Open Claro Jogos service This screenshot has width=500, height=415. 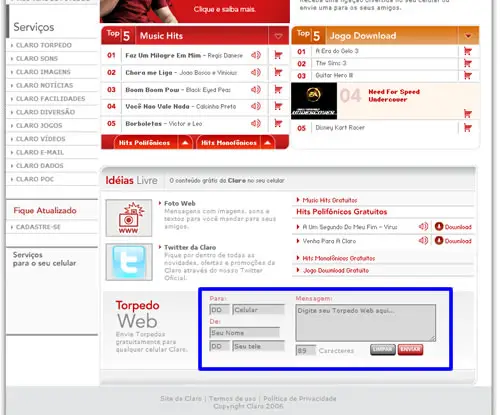point(39,126)
